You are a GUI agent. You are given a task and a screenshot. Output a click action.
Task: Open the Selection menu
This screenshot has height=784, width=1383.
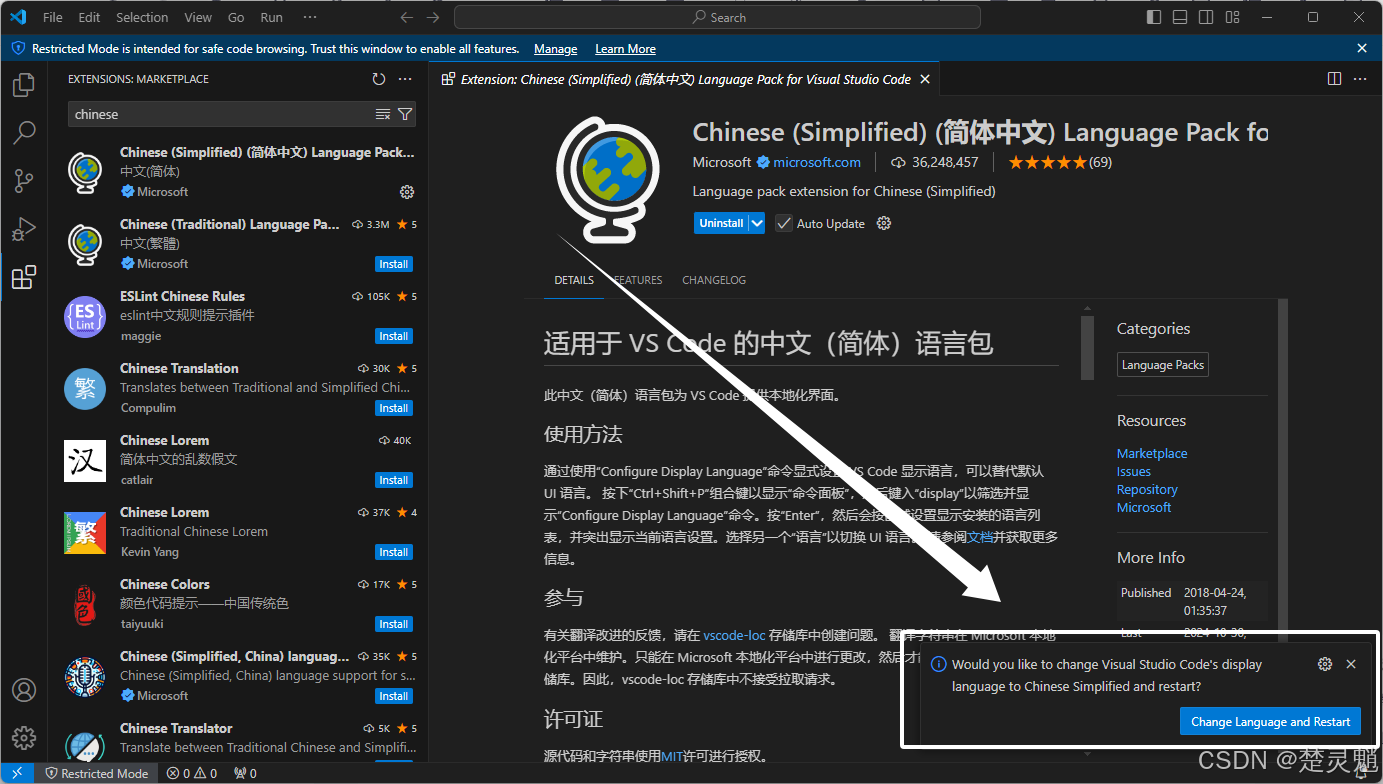coord(142,17)
